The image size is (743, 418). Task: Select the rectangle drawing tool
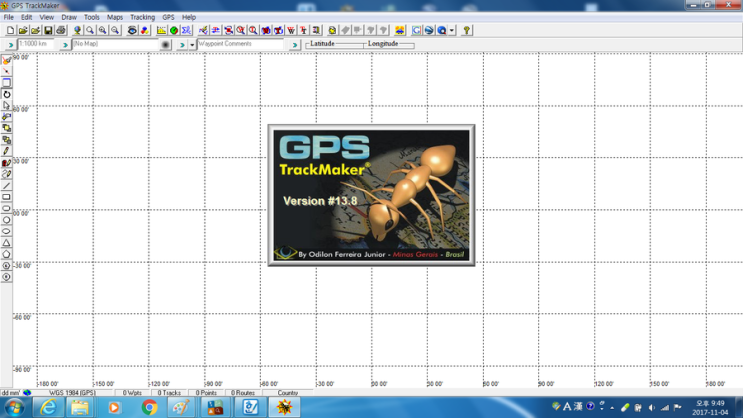pos(6,197)
